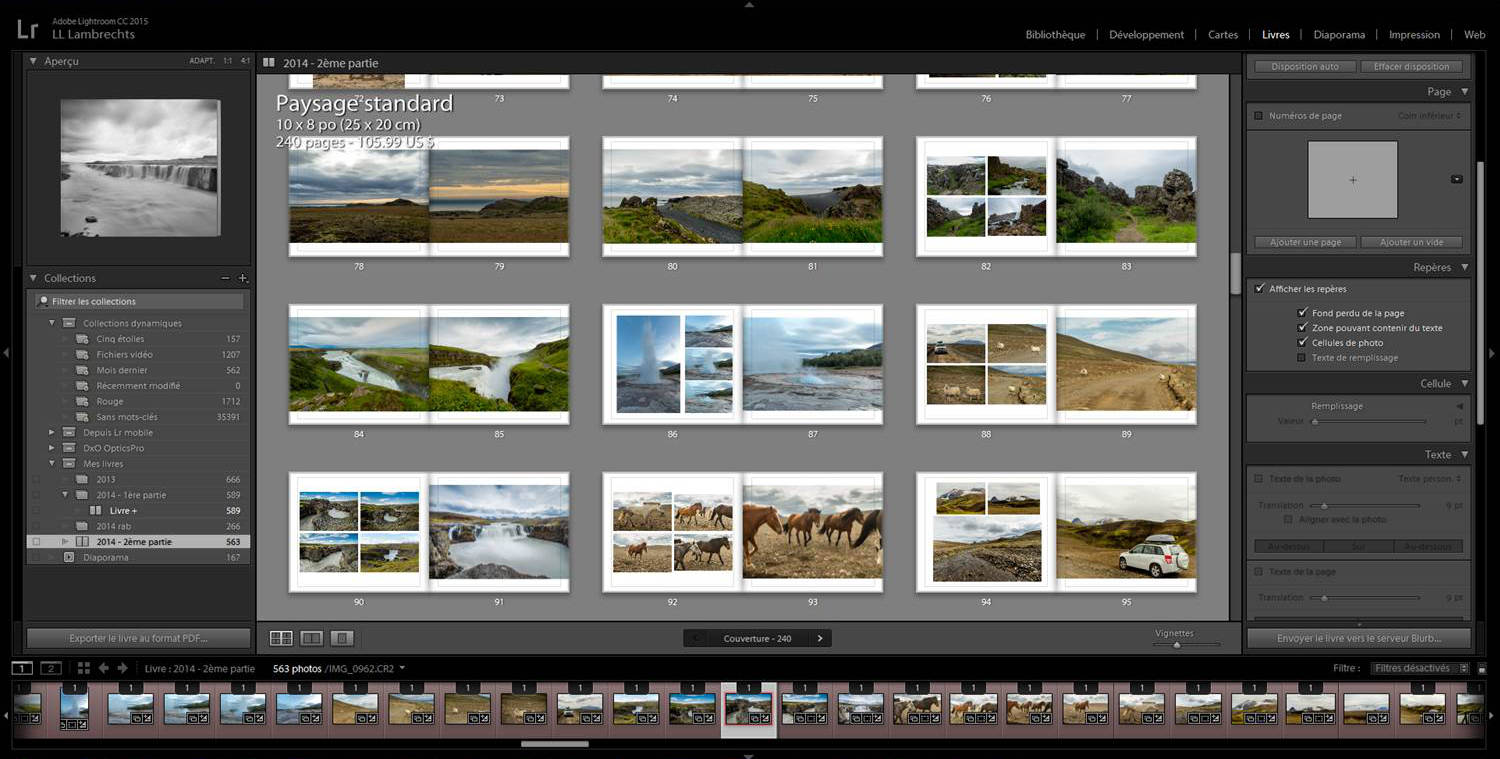Open grid view from filmstrip toolbar

click(84, 668)
